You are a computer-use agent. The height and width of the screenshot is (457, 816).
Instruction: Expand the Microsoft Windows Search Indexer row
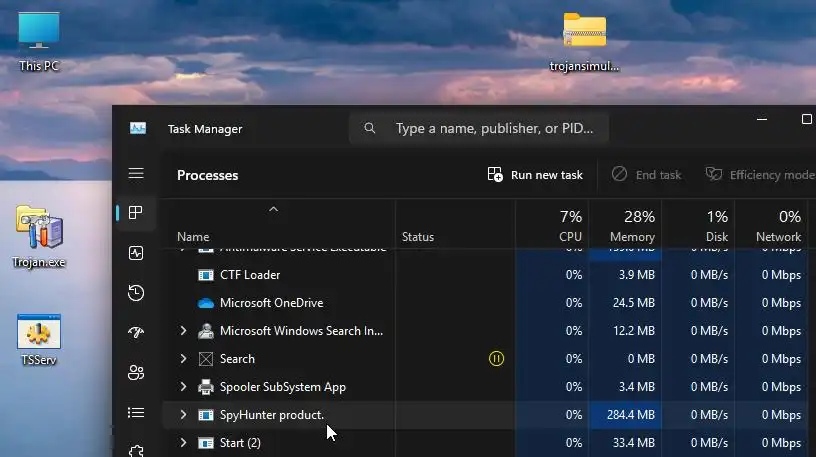[183, 330]
